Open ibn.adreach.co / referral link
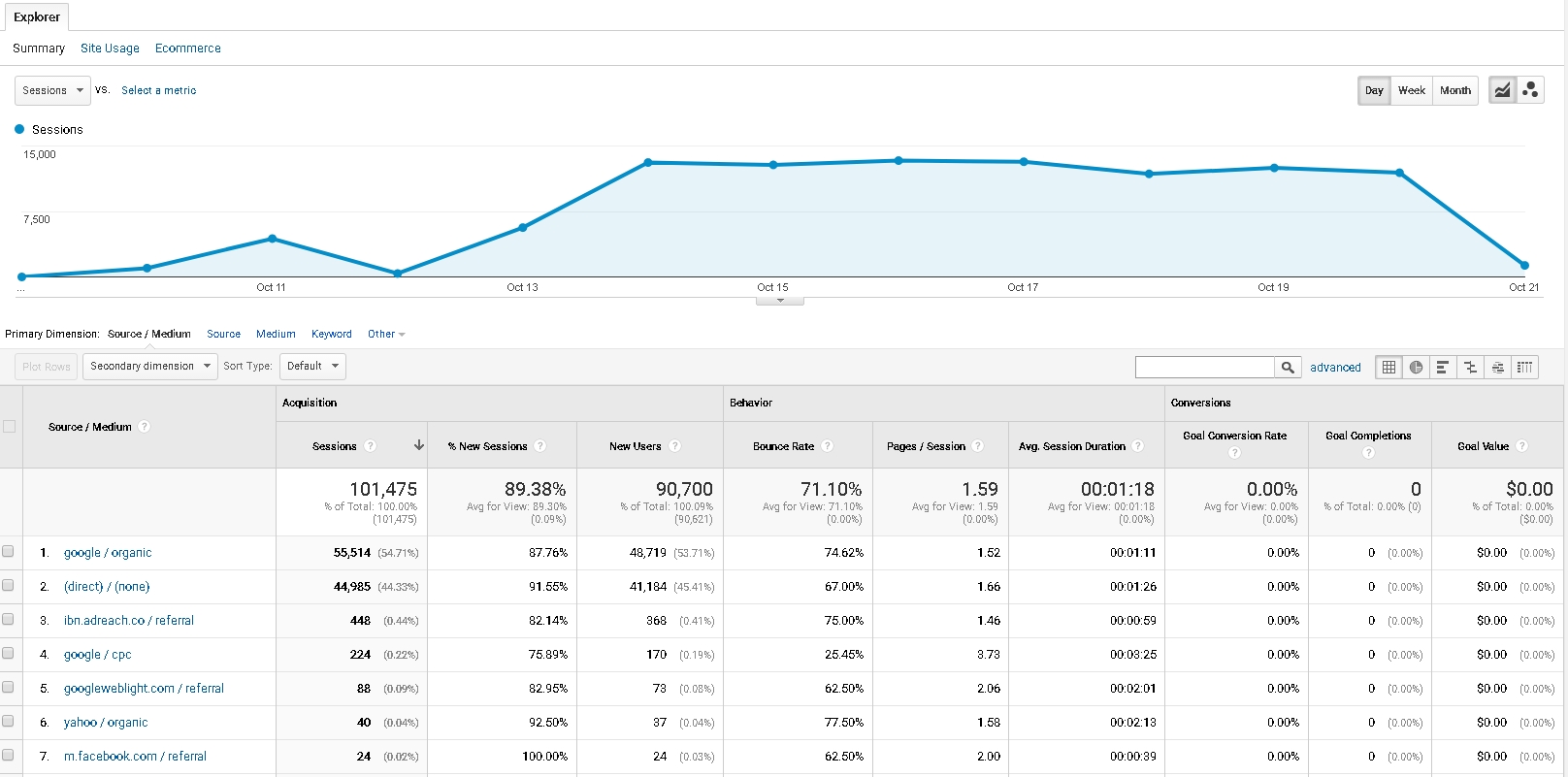 pos(129,621)
